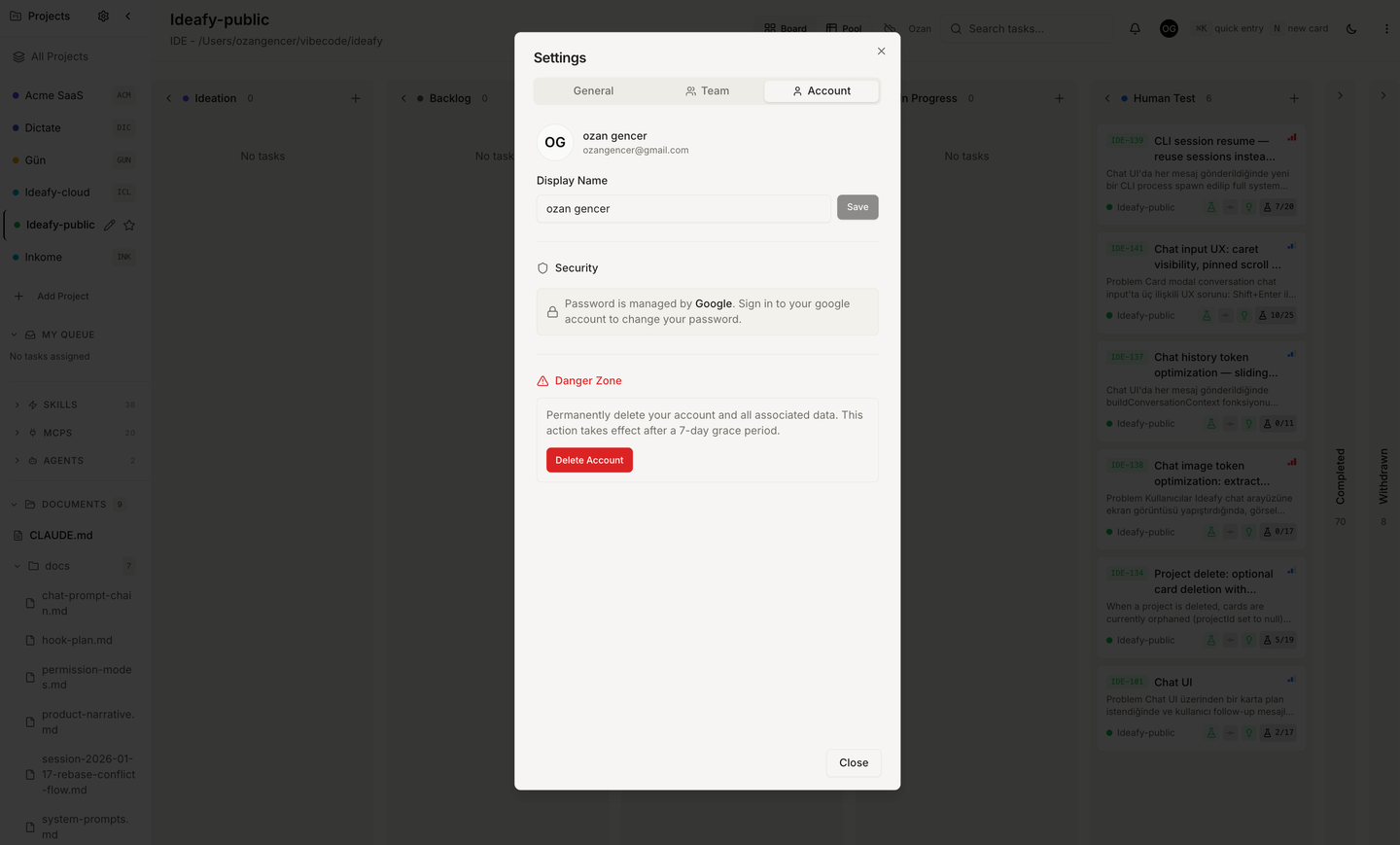Click the OG profile avatar in Settings

coord(555,143)
